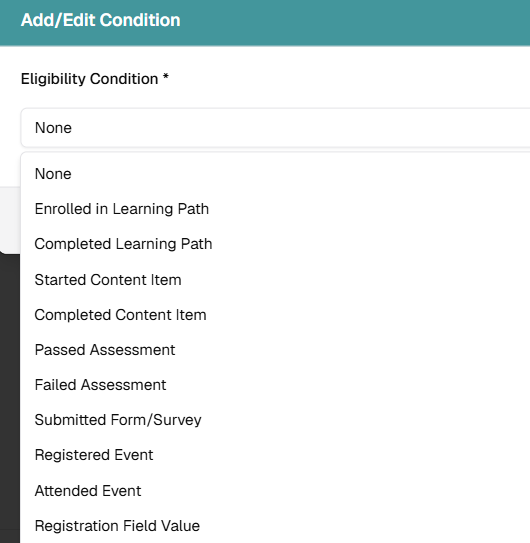Image resolution: width=530 pixels, height=543 pixels.
Task: Click the Eligibility Condition field label
Action: 89,79
